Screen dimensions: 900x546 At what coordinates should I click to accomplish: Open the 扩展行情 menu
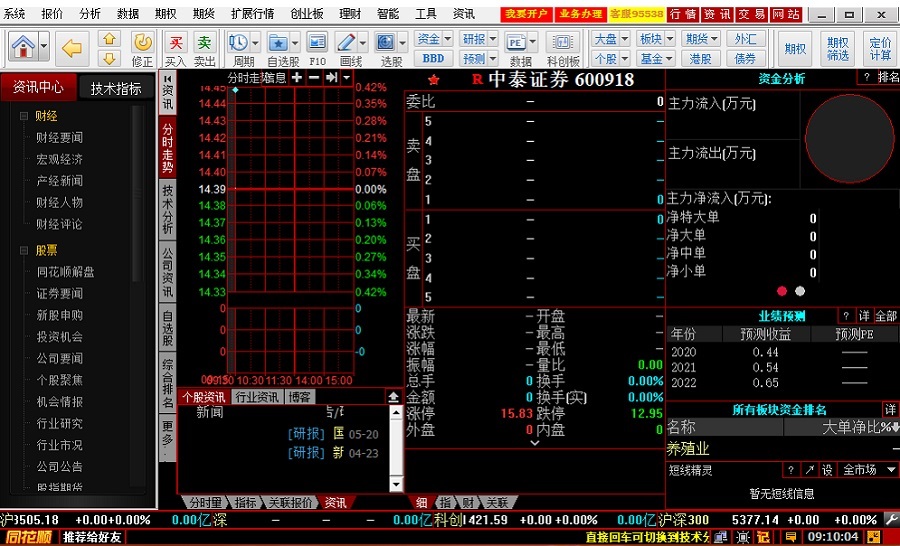(x=253, y=14)
